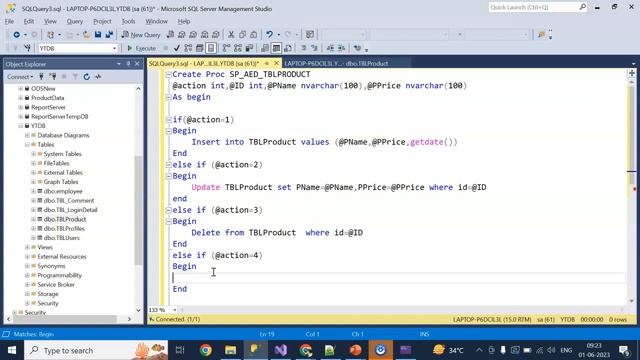The width and height of the screenshot is (640, 360).
Task: Expand the Views folder
Action: [27, 247]
